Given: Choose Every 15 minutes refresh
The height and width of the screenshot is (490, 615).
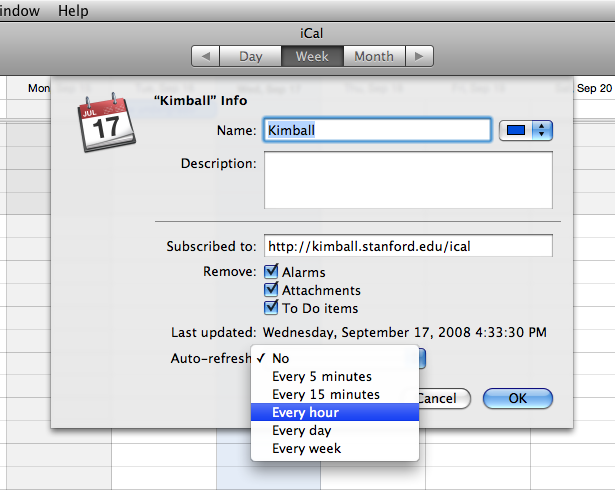Looking at the screenshot, I should (x=335, y=394).
